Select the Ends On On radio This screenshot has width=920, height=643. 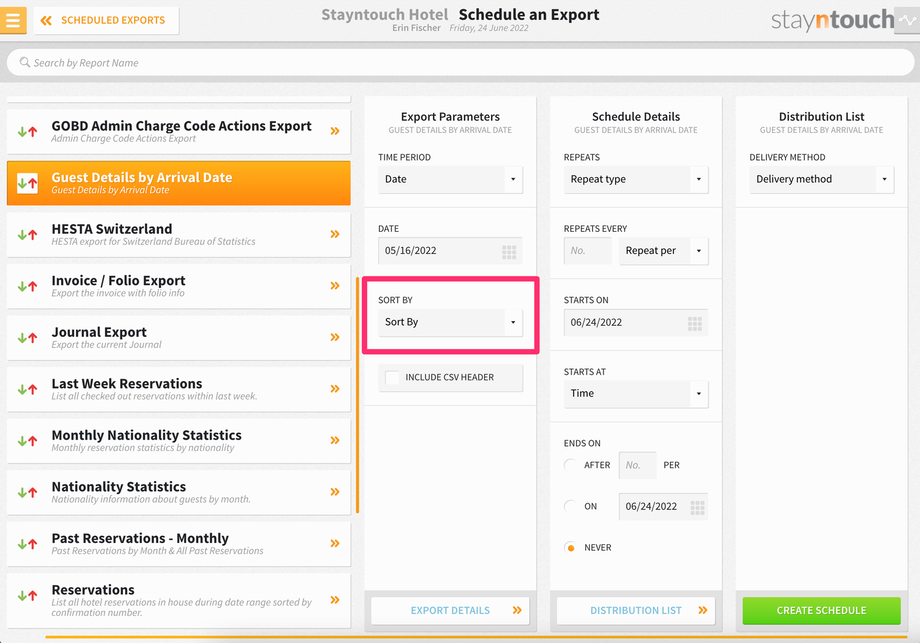click(570, 506)
